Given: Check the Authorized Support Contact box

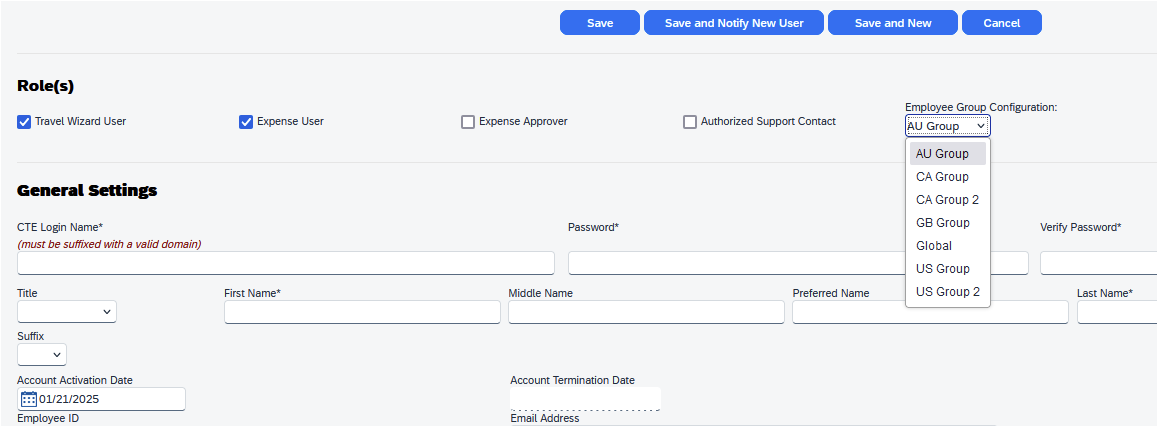Looking at the screenshot, I should pyautogui.click(x=690, y=122).
